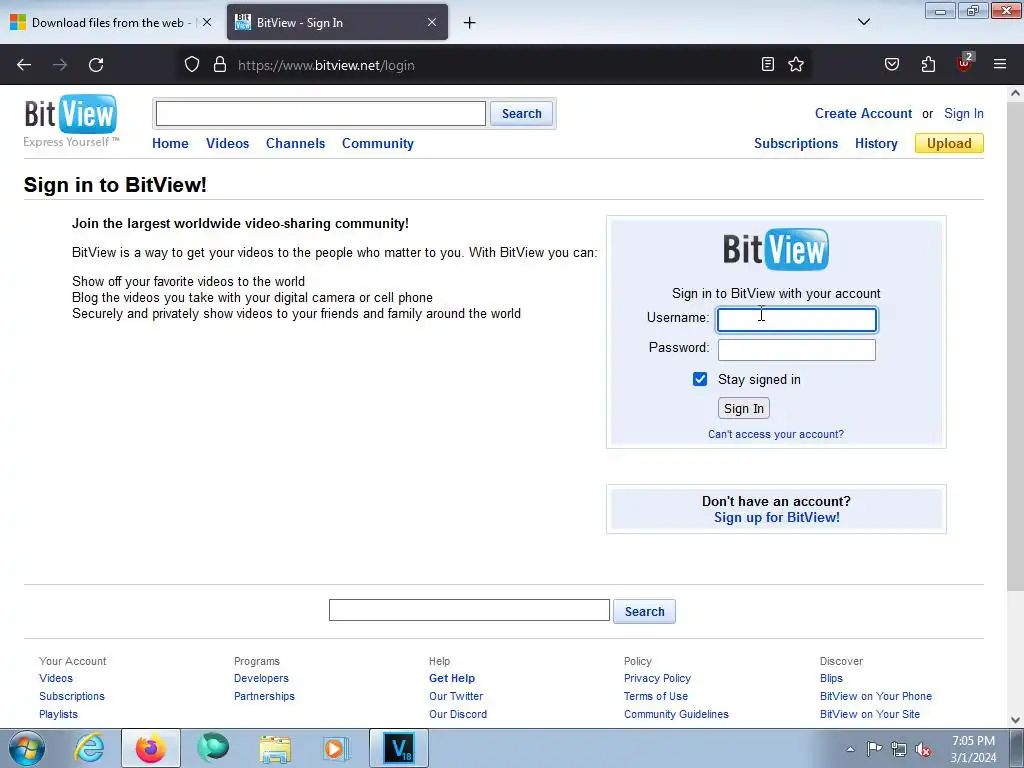Screen dimensions: 1024x768
Task: Uncheck the Stay signed in checkbox
Action: (699, 379)
